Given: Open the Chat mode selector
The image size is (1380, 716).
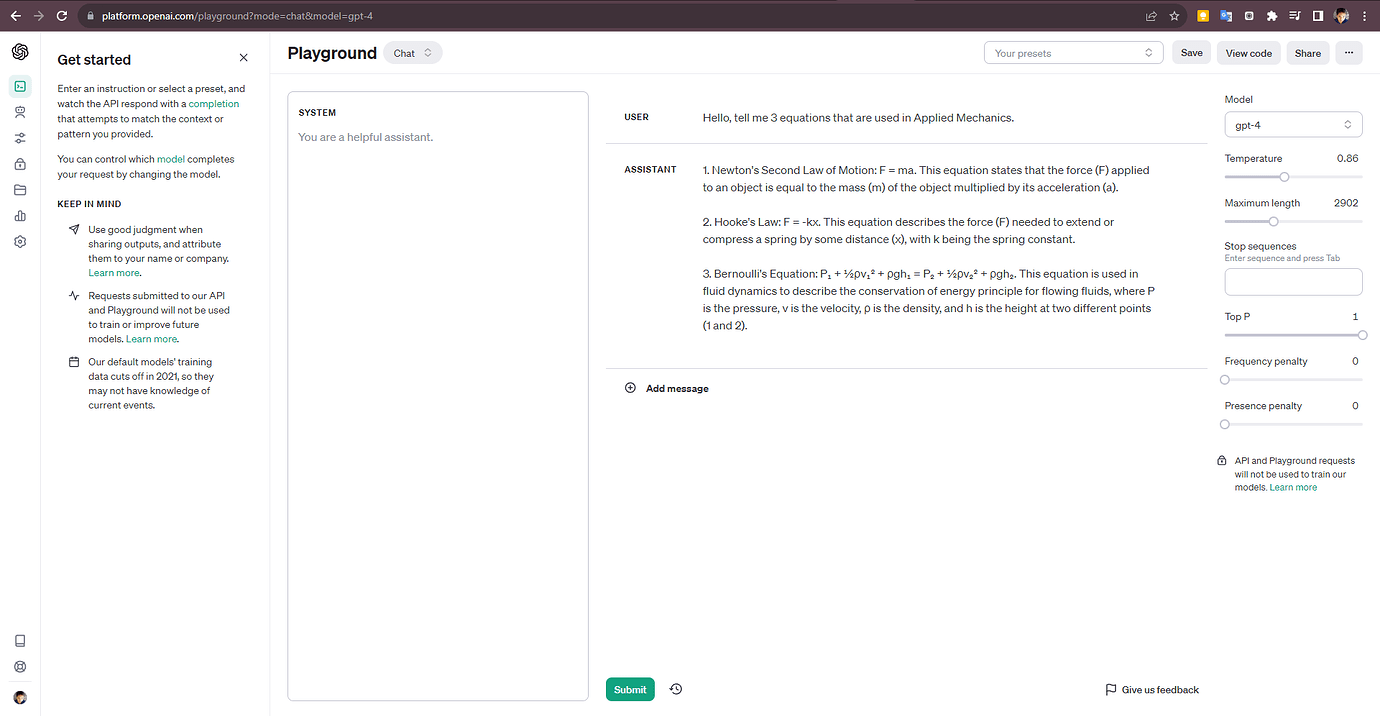Looking at the screenshot, I should click(412, 52).
